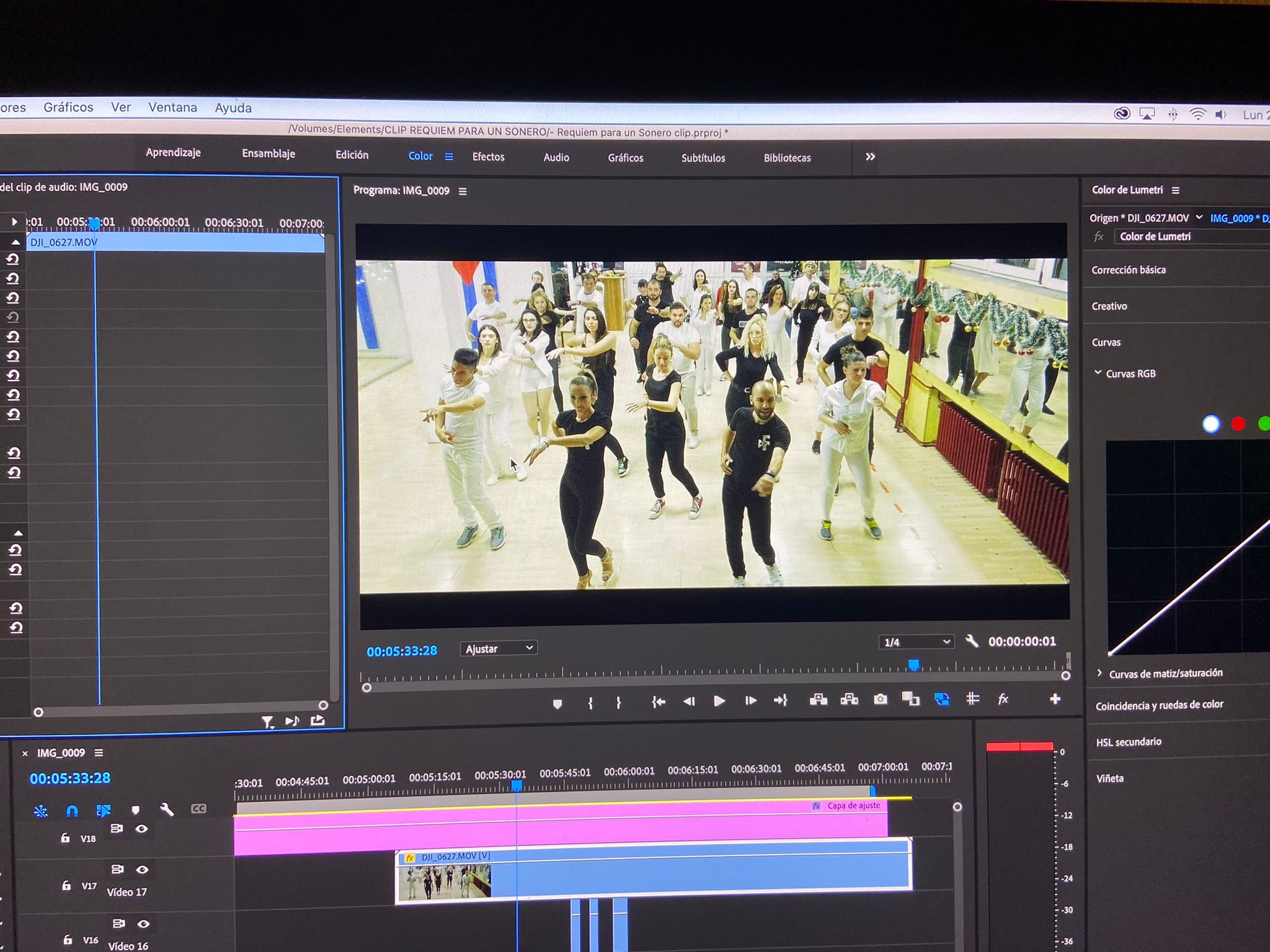Toggle lock on track V16

68,940
